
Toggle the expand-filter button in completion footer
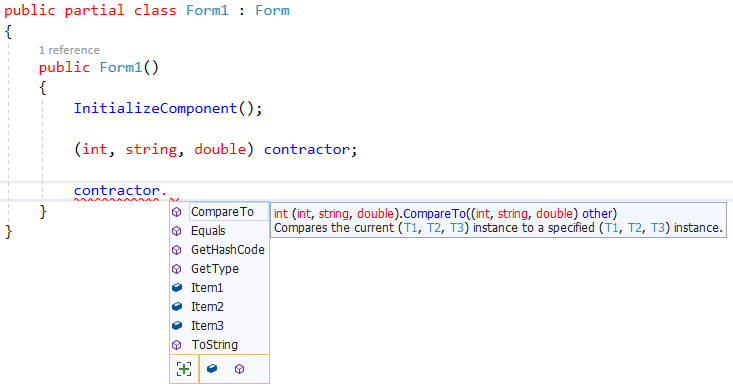coord(184,369)
